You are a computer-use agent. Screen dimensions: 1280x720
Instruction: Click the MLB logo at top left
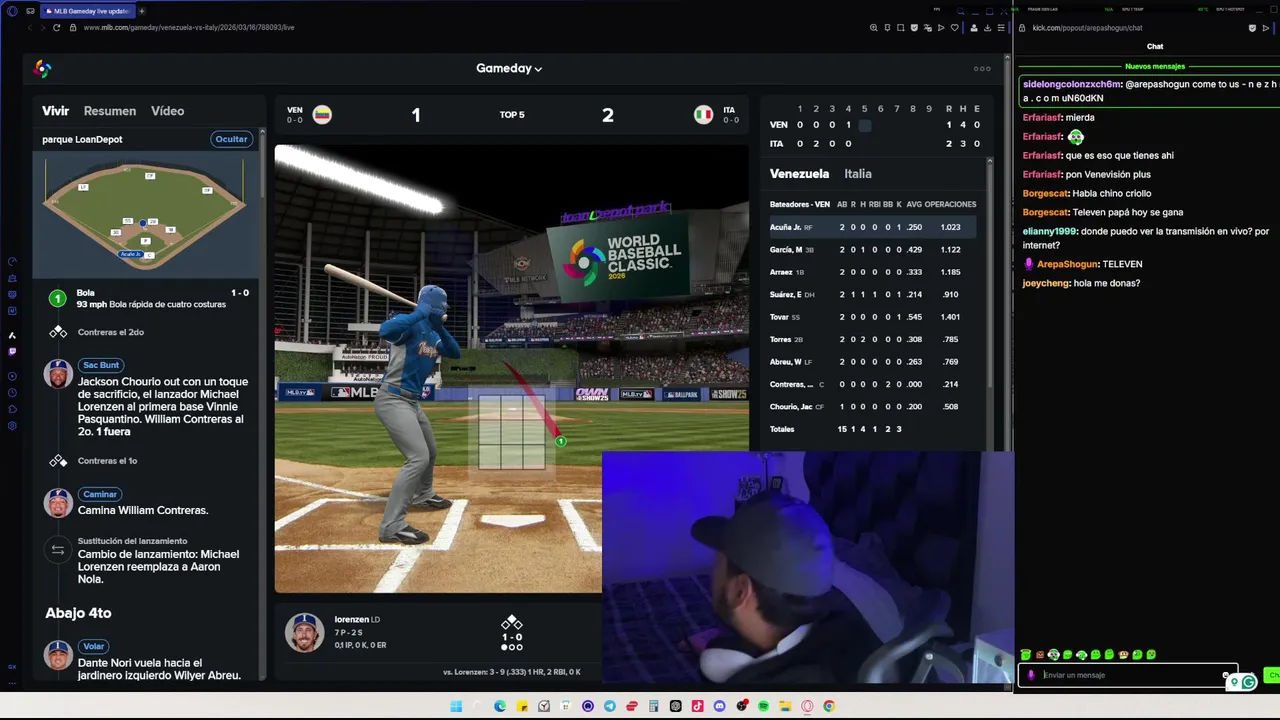point(42,69)
